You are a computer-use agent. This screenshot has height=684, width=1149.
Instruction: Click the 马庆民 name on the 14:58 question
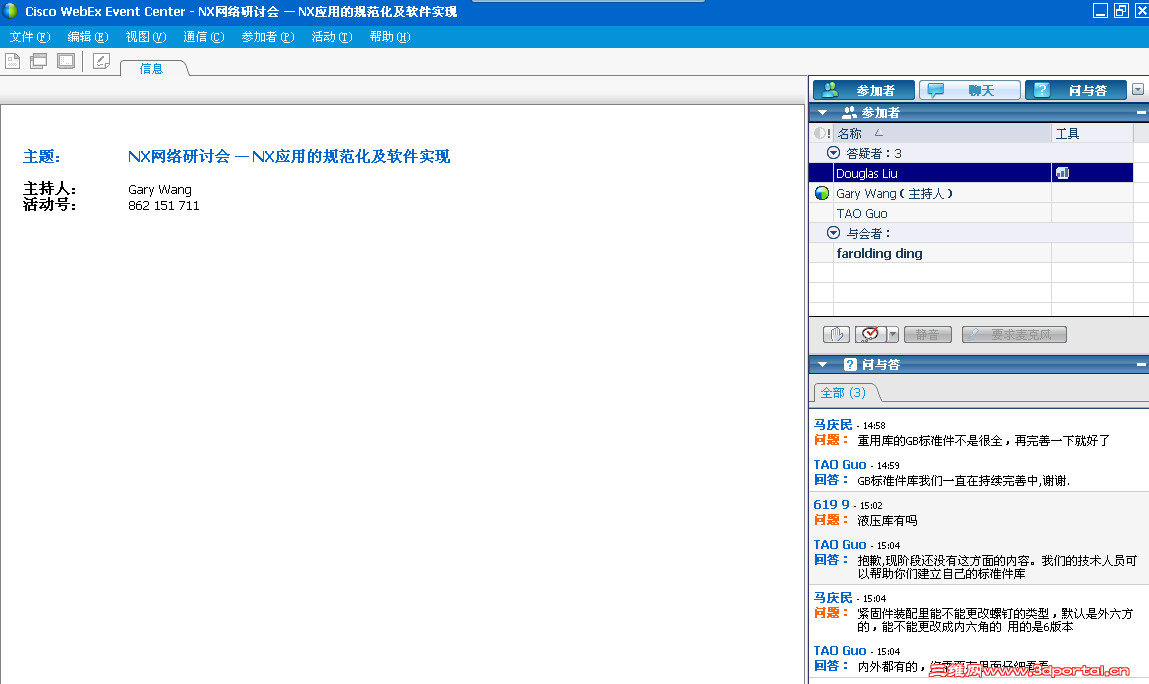[833, 424]
